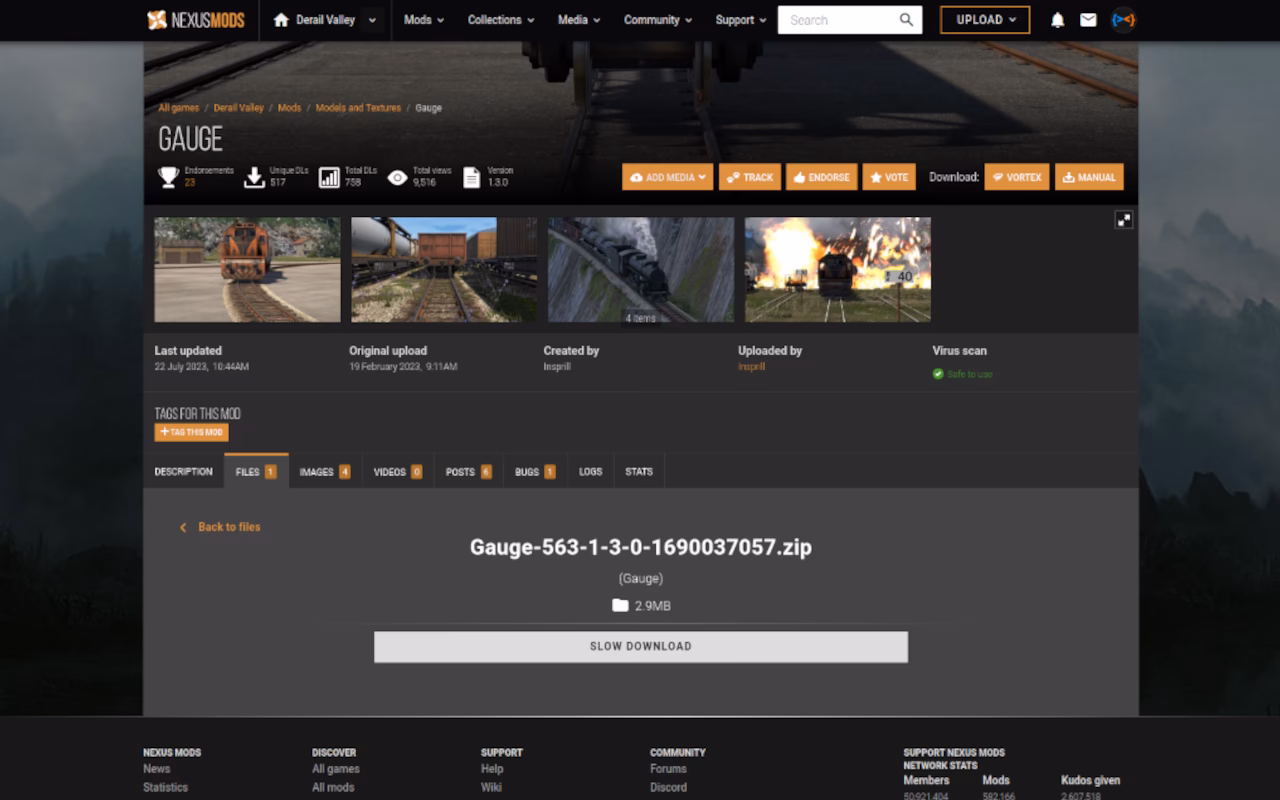Image resolution: width=1280 pixels, height=800 pixels.
Task: Click footer Help link
Action: pos(492,769)
